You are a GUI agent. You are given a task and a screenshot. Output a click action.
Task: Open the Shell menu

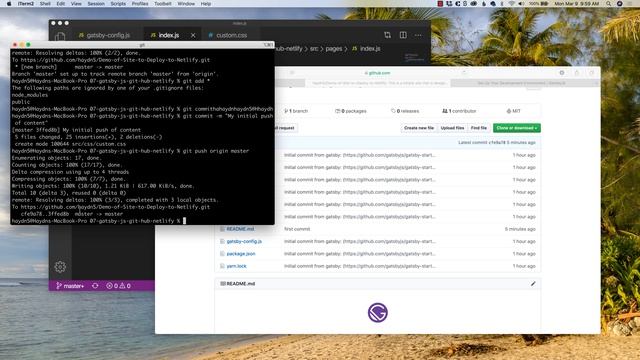[45, 4]
